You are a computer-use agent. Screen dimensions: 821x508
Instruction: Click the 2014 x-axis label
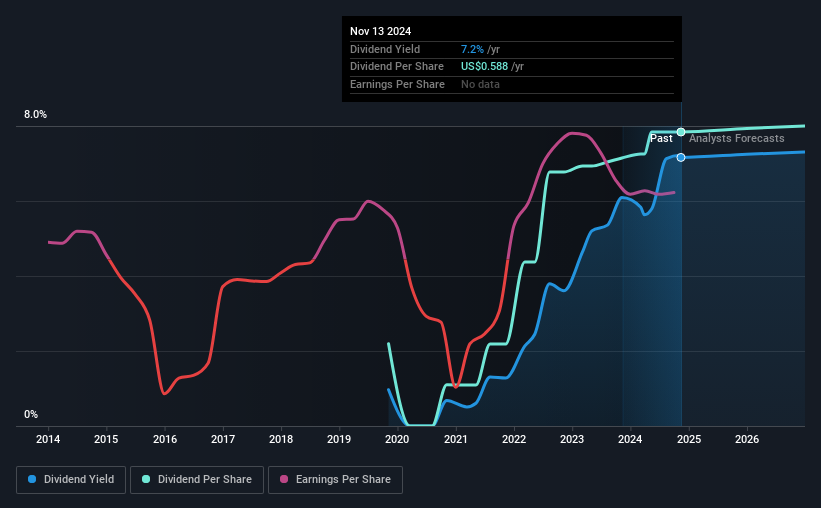click(x=48, y=439)
